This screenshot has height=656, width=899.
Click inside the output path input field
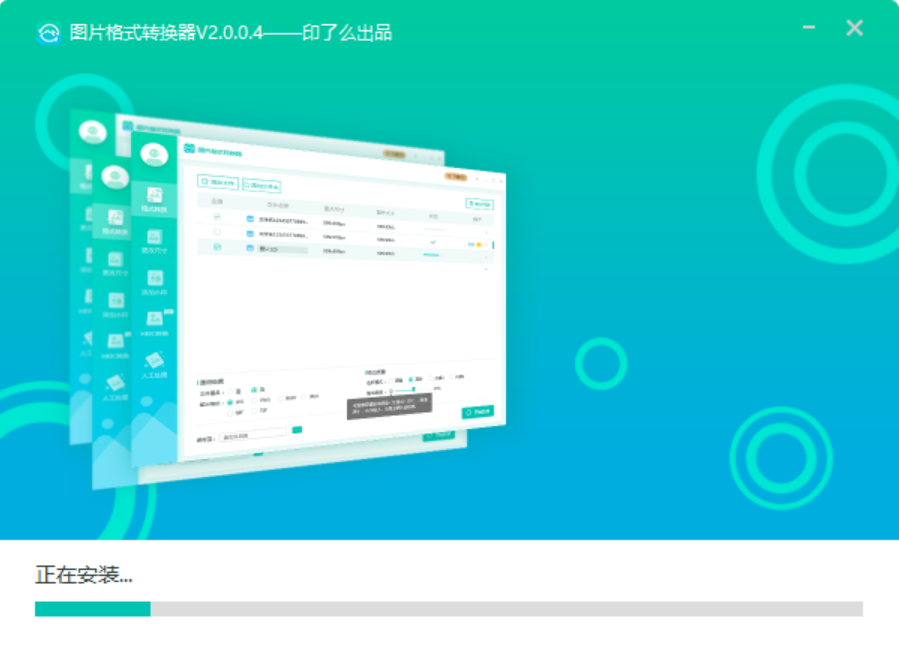[x=252, y=434]
